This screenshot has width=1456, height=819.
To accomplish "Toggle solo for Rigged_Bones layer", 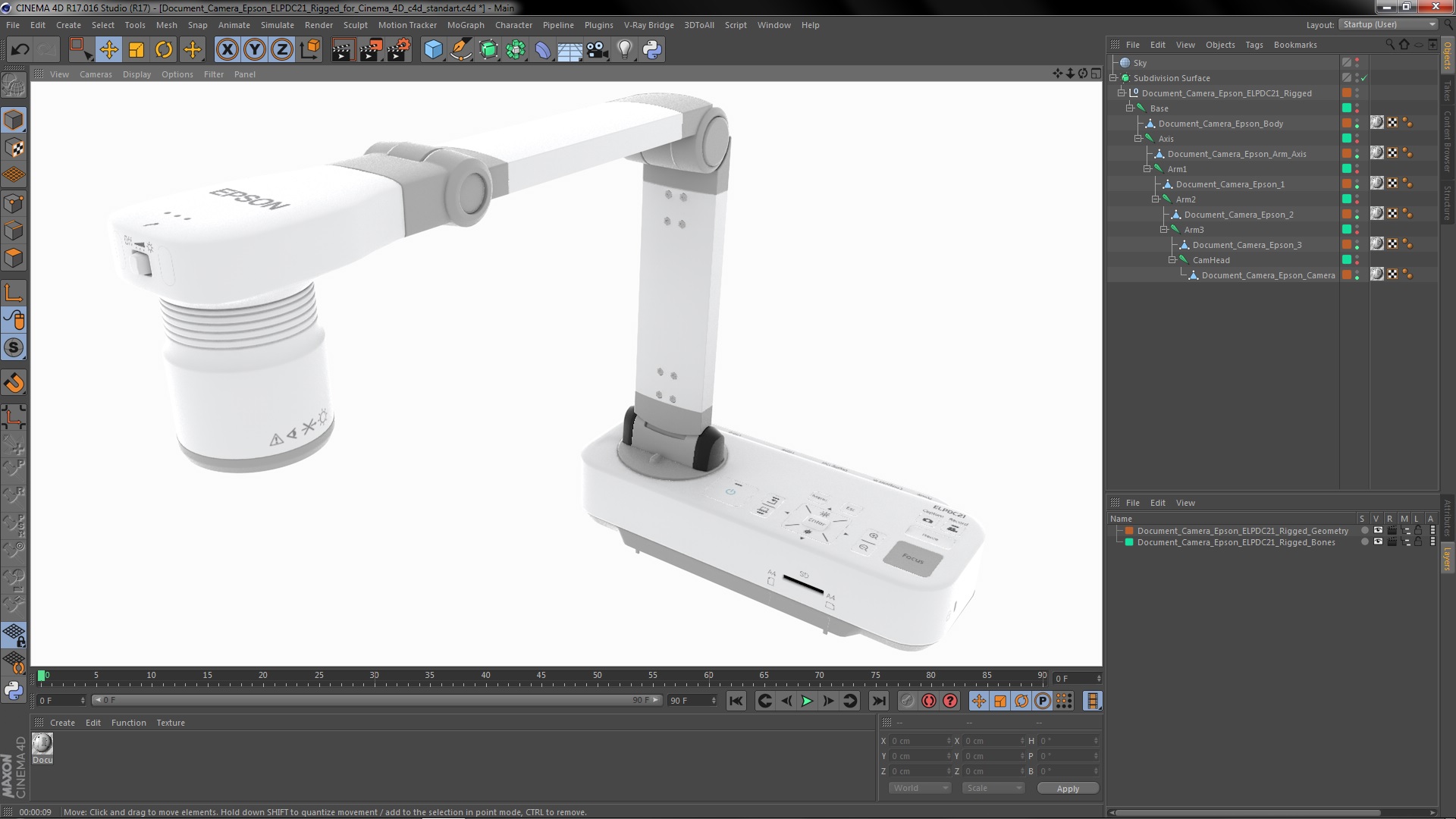I will tap(1364, 542).
